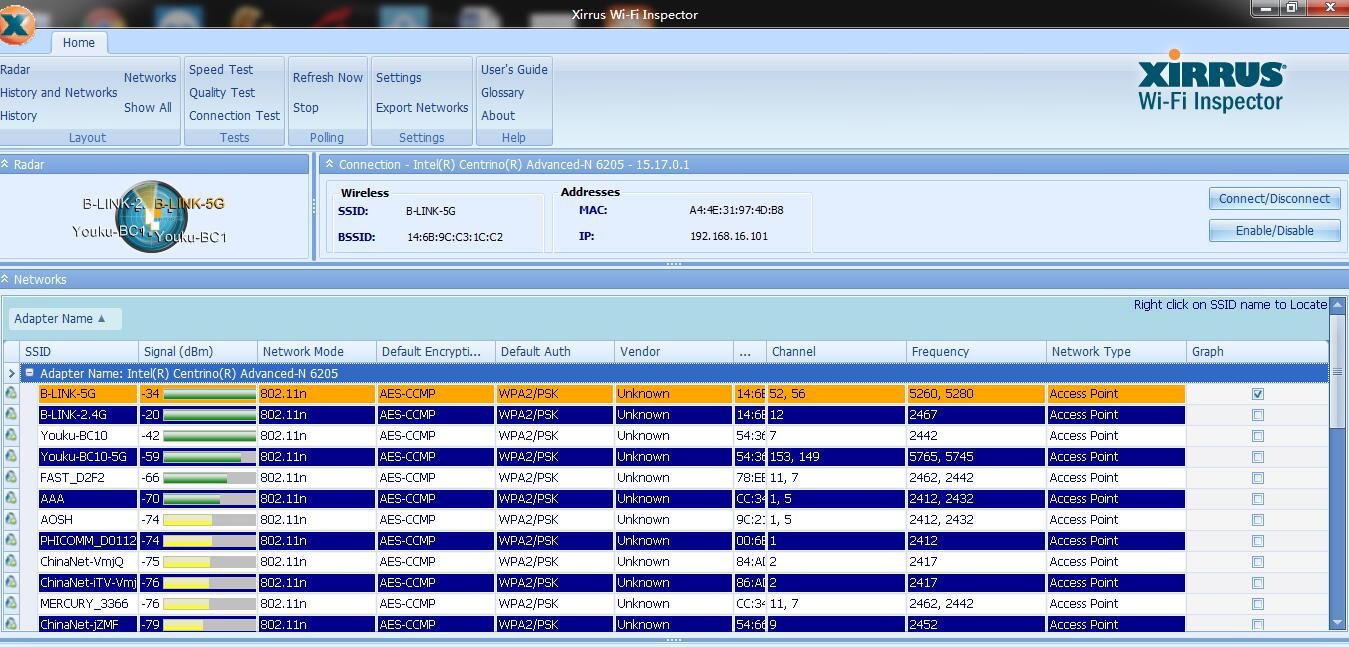Click the Connect/Disconnect button

click(1274, 199)
